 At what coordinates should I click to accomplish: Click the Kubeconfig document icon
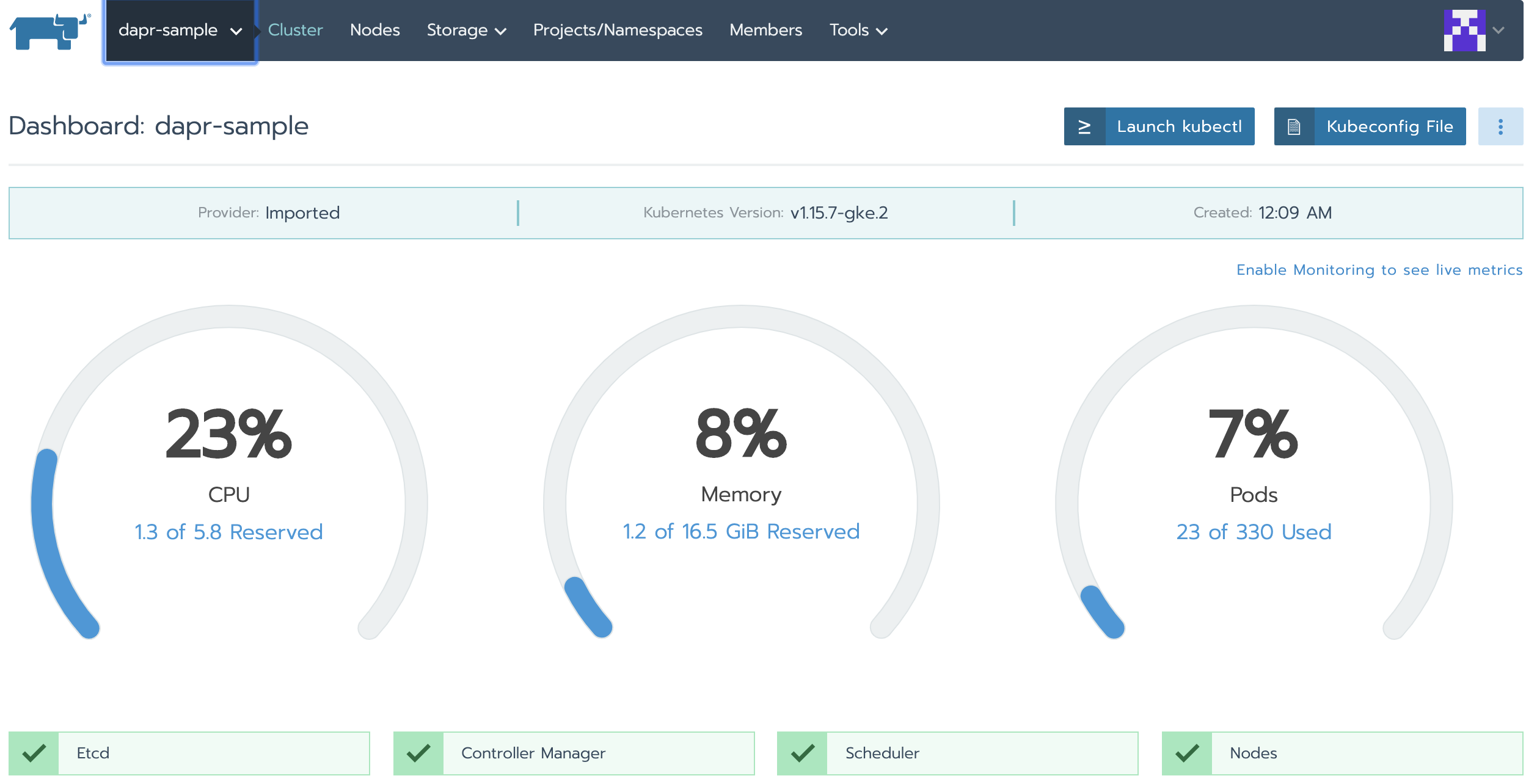pyautogui.click(x=1294, y=126)
